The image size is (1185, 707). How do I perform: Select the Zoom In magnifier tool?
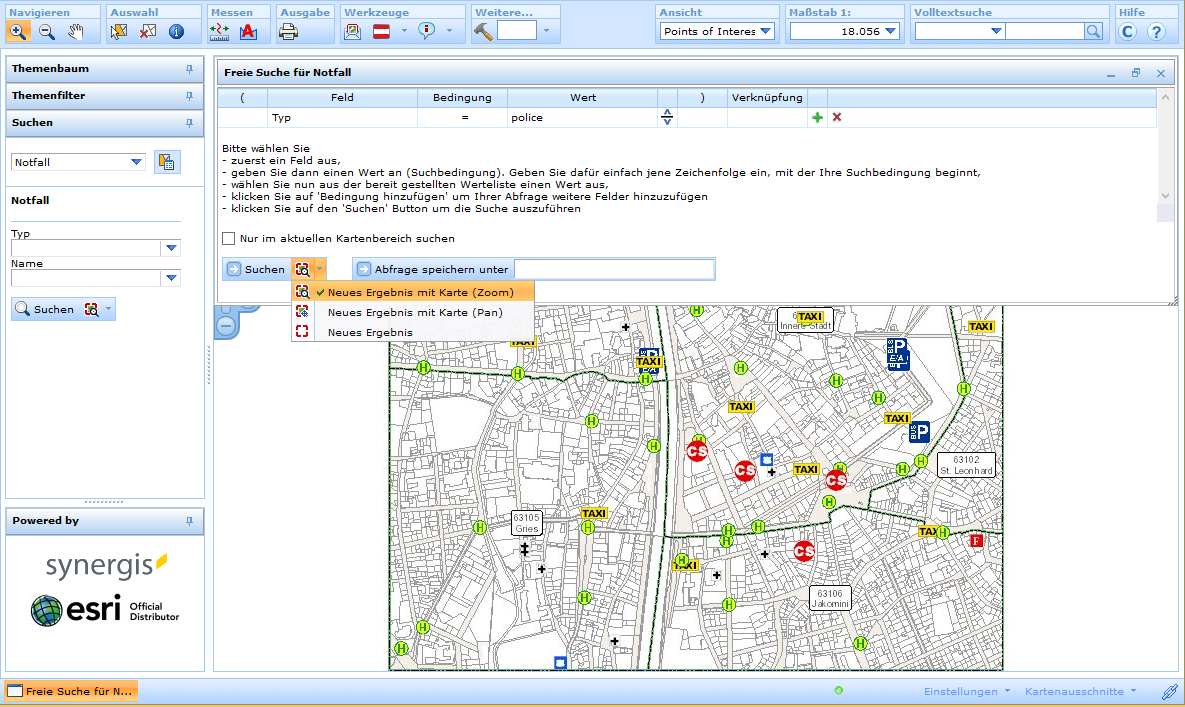click(x=20, y=31)
